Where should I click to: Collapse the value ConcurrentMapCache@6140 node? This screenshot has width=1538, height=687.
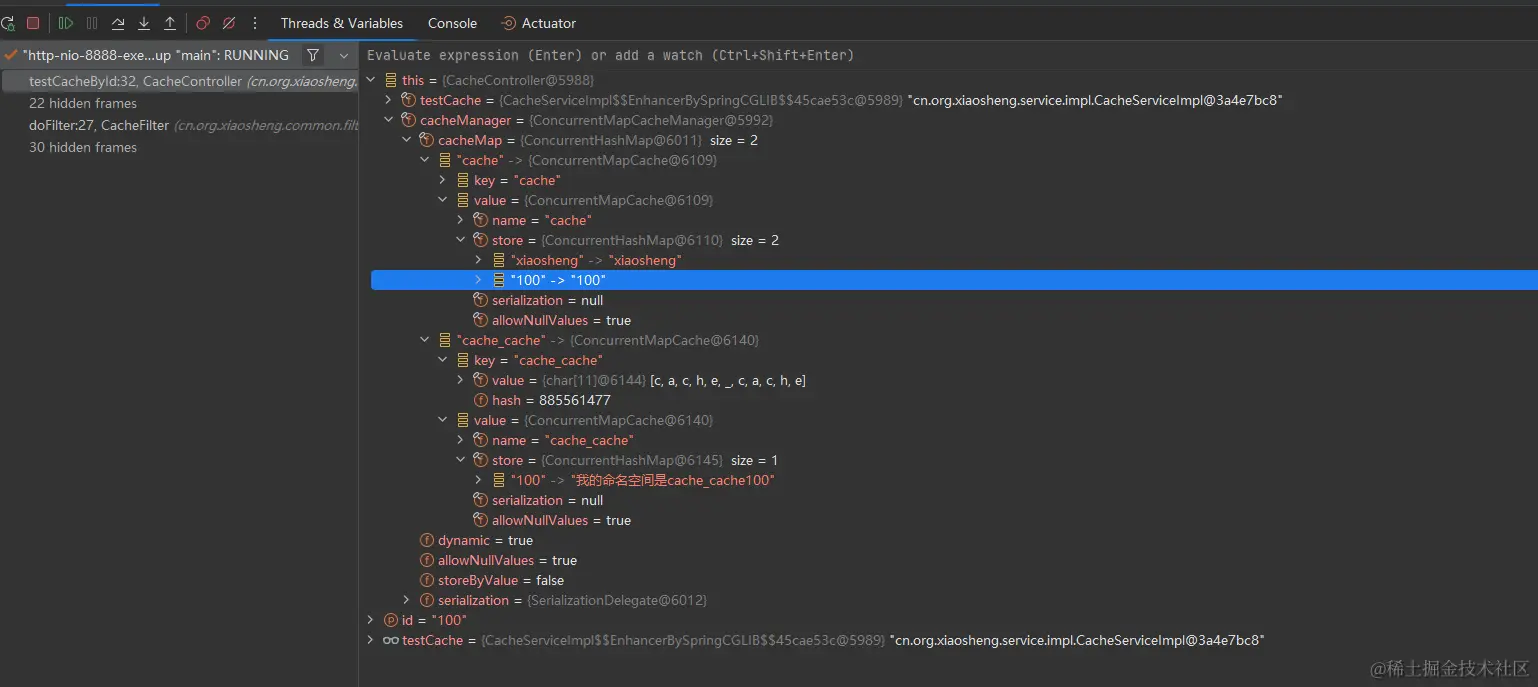click(443, 420)
